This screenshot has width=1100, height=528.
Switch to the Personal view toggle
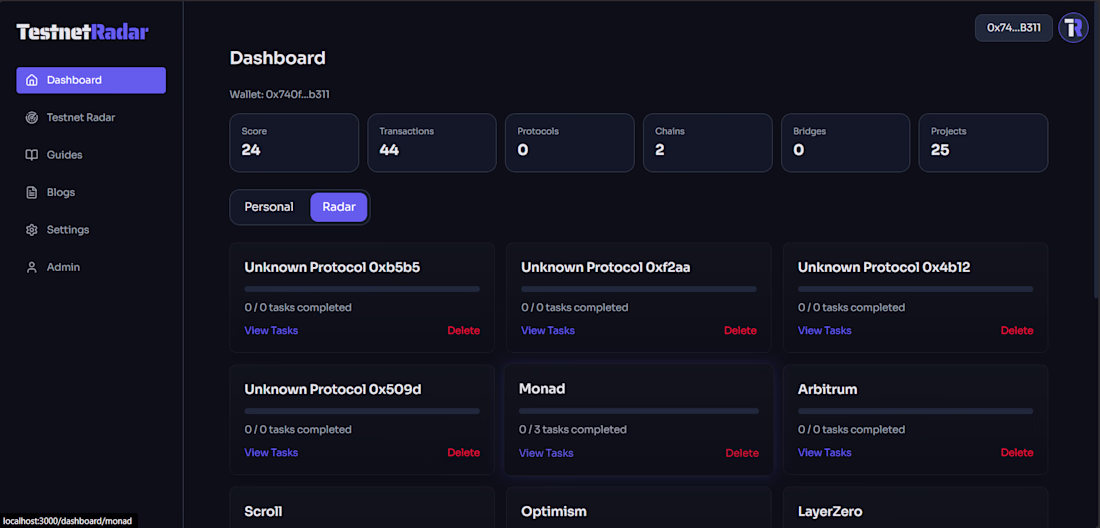pyautogui.click(x=269, y=207)
